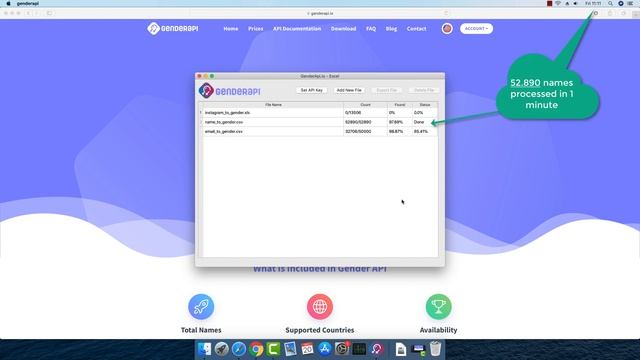Open GenderAPI app icon in dock
Viewport: 640px width, 360px height.
tap(376, 349)
